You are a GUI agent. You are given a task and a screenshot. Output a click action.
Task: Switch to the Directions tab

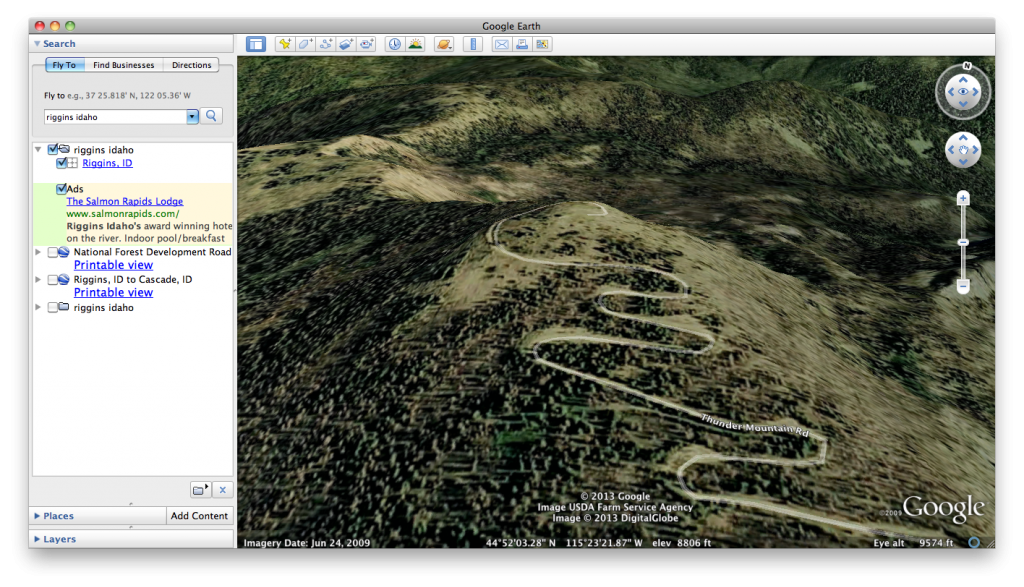(x=191, y=65)
